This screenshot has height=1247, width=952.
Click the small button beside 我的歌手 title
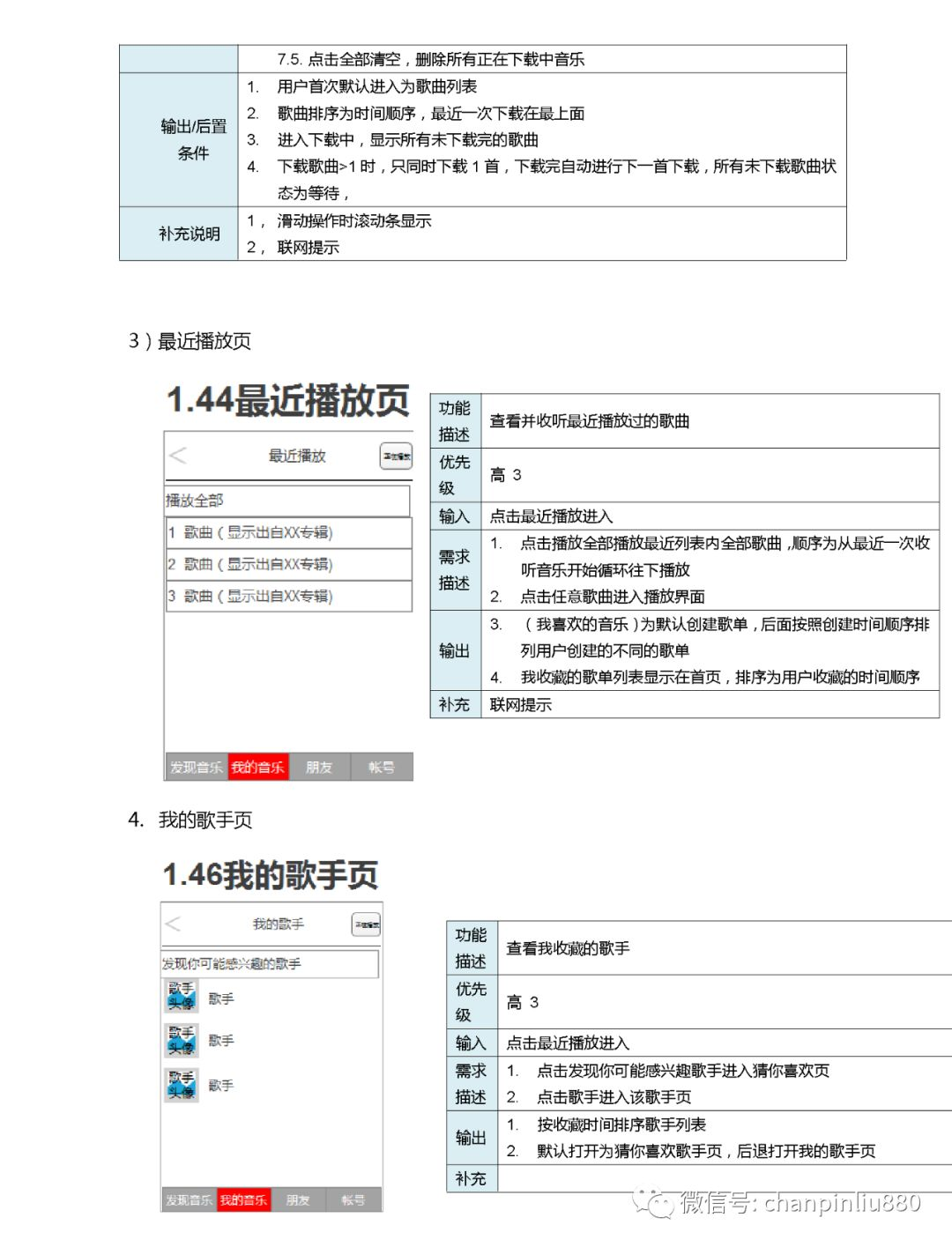[x=366, y=924]
